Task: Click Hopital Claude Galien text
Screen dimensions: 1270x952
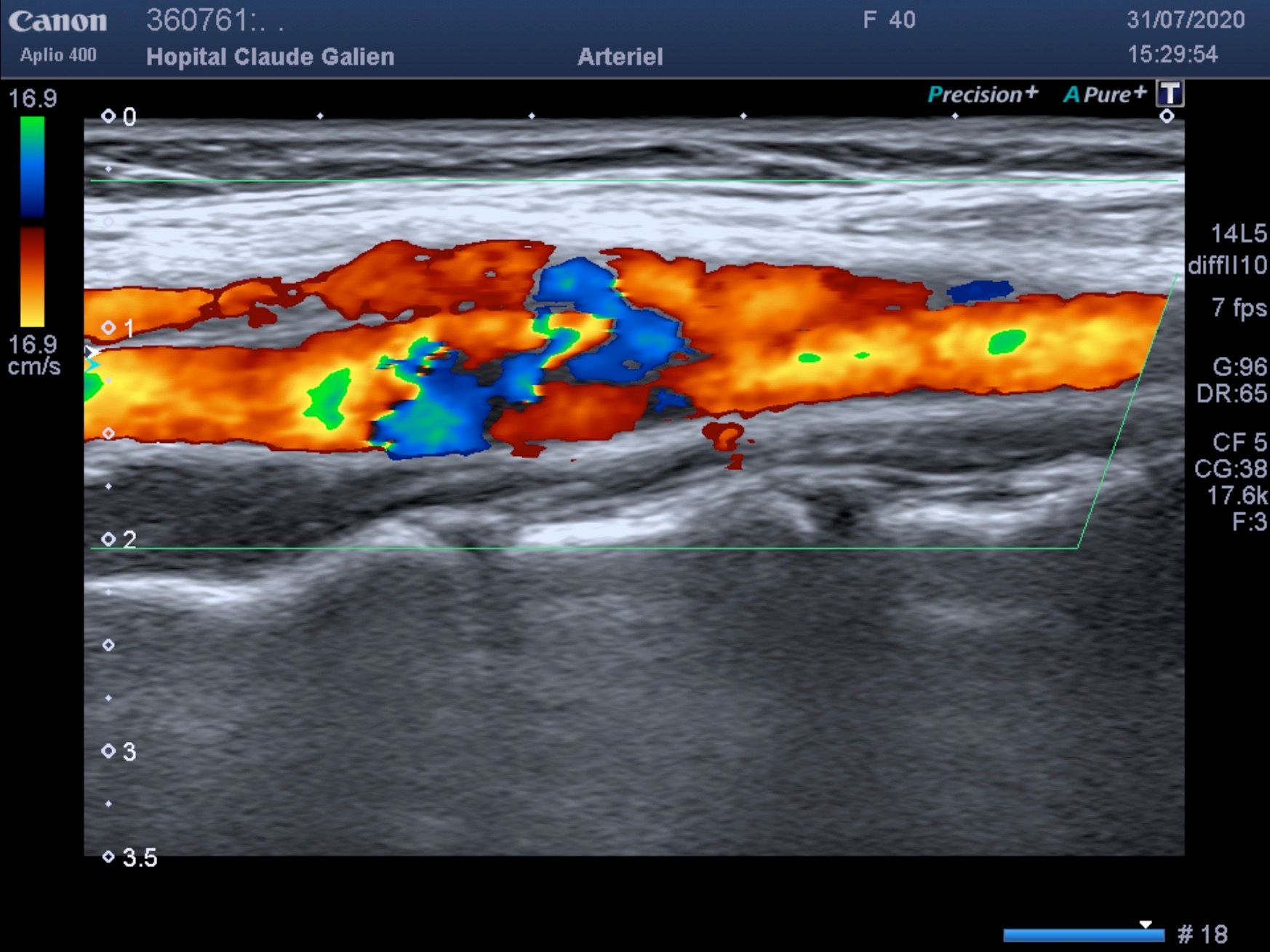Action: (x=270, y=57)
